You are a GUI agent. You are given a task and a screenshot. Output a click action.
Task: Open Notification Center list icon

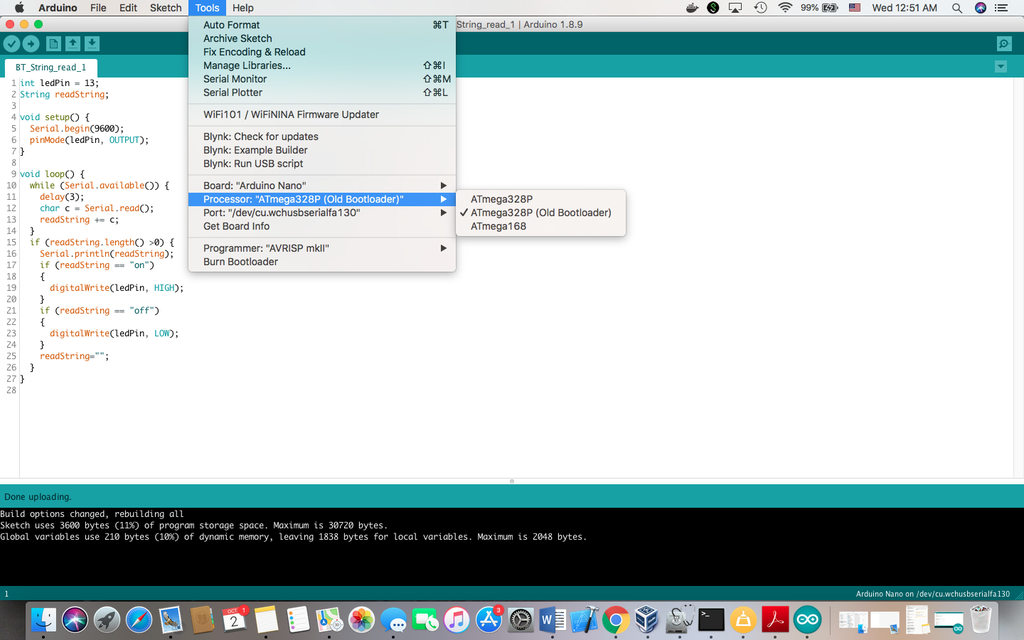coord(1000,8)
